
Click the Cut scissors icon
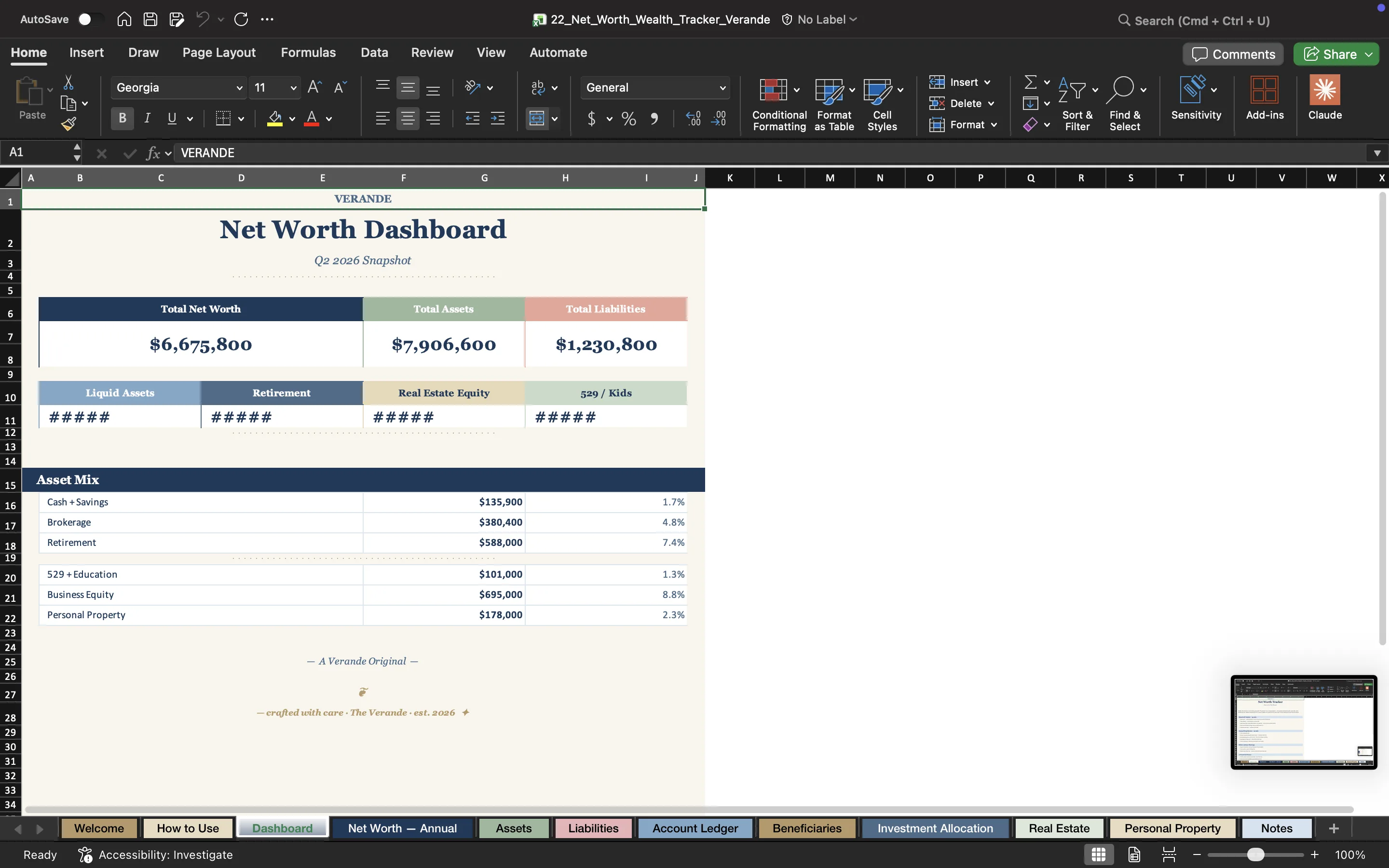[x=68, y=82]
